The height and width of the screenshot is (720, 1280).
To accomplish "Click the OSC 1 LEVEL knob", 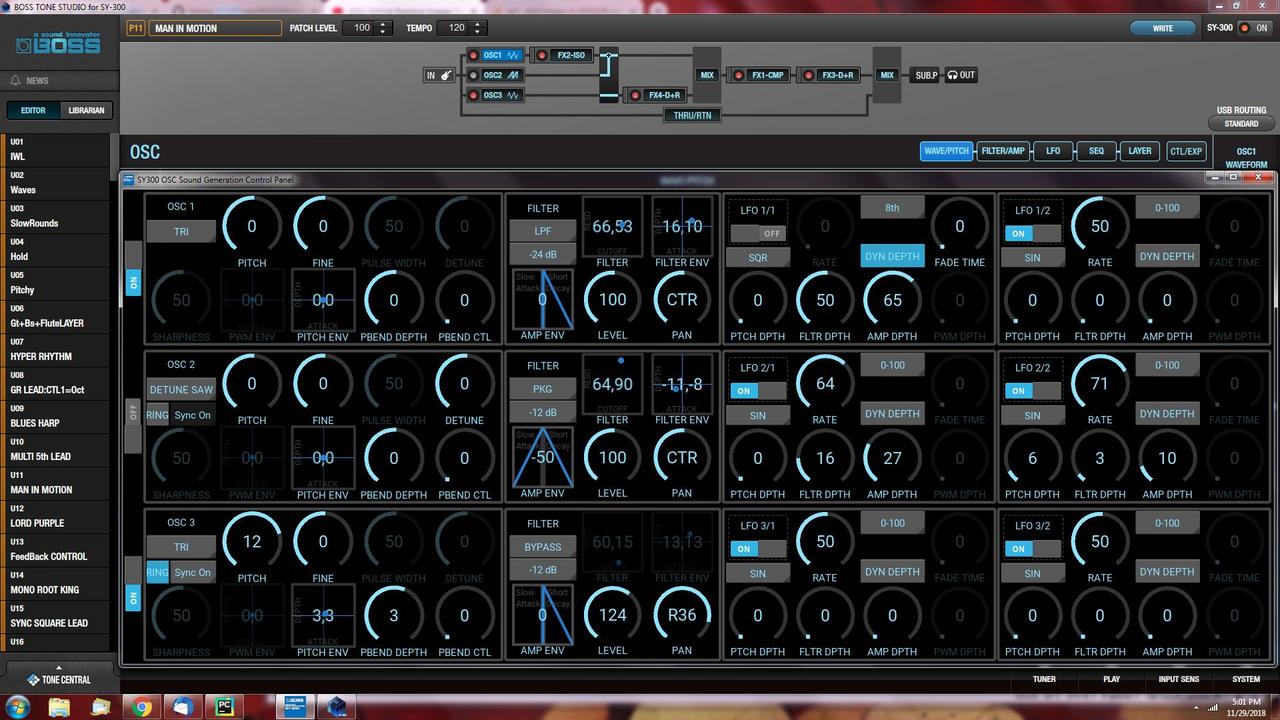I will point(612,299).
